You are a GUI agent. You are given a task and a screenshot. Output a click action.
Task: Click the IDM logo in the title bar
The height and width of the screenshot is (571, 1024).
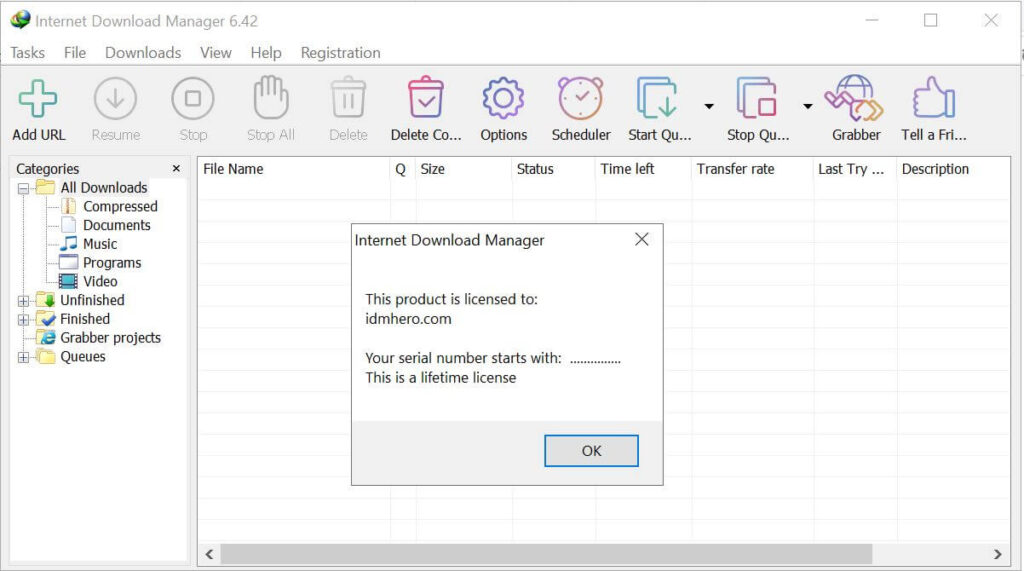click(x=20, y=20)
